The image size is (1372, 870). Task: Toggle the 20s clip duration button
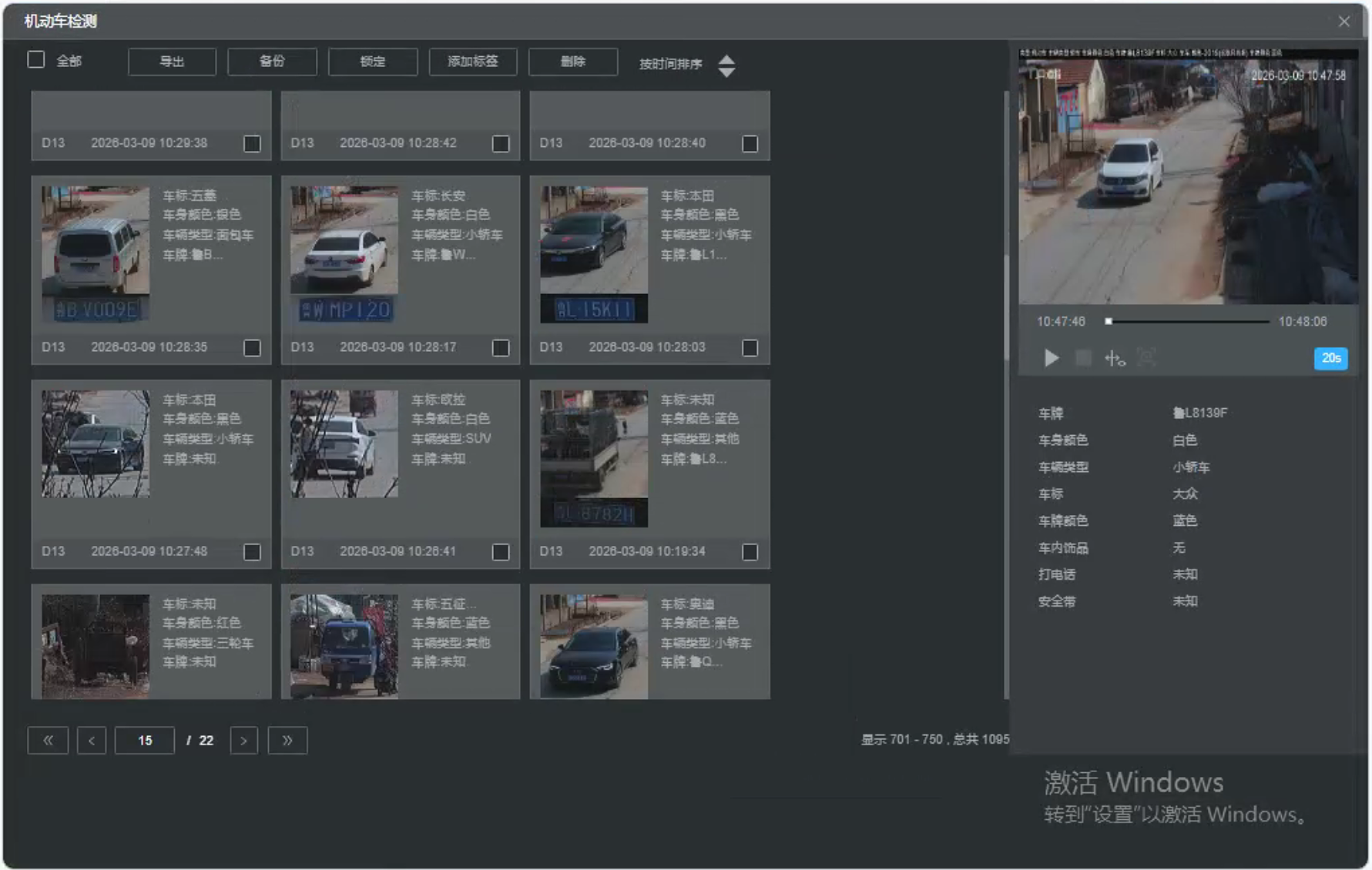tap(1330, 358)
